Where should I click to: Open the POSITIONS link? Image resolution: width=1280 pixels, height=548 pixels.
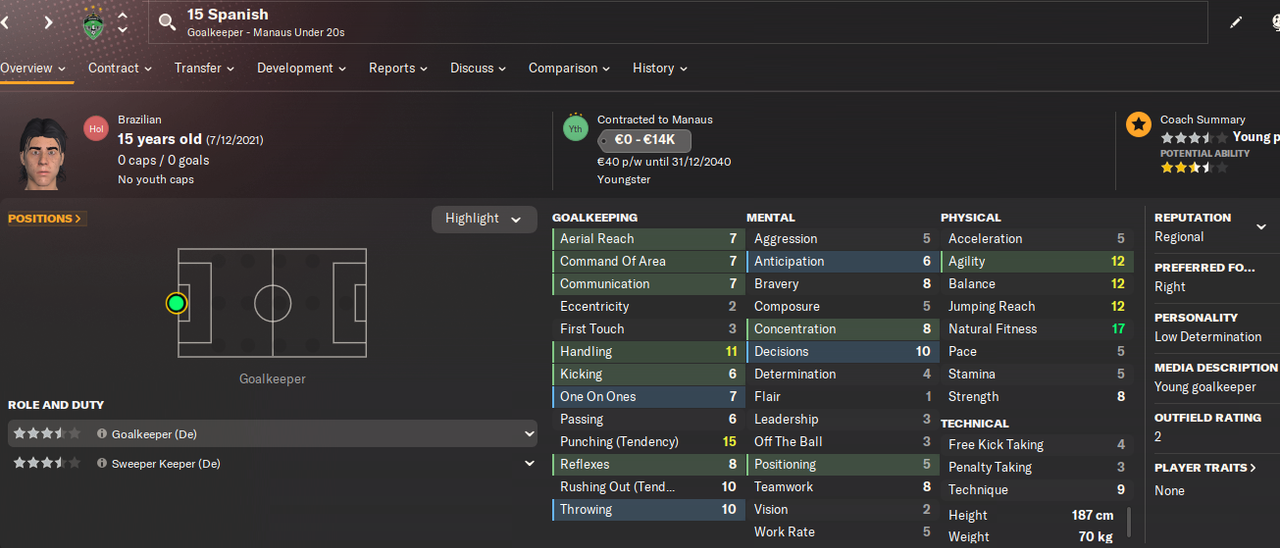(x=46, y=218)
